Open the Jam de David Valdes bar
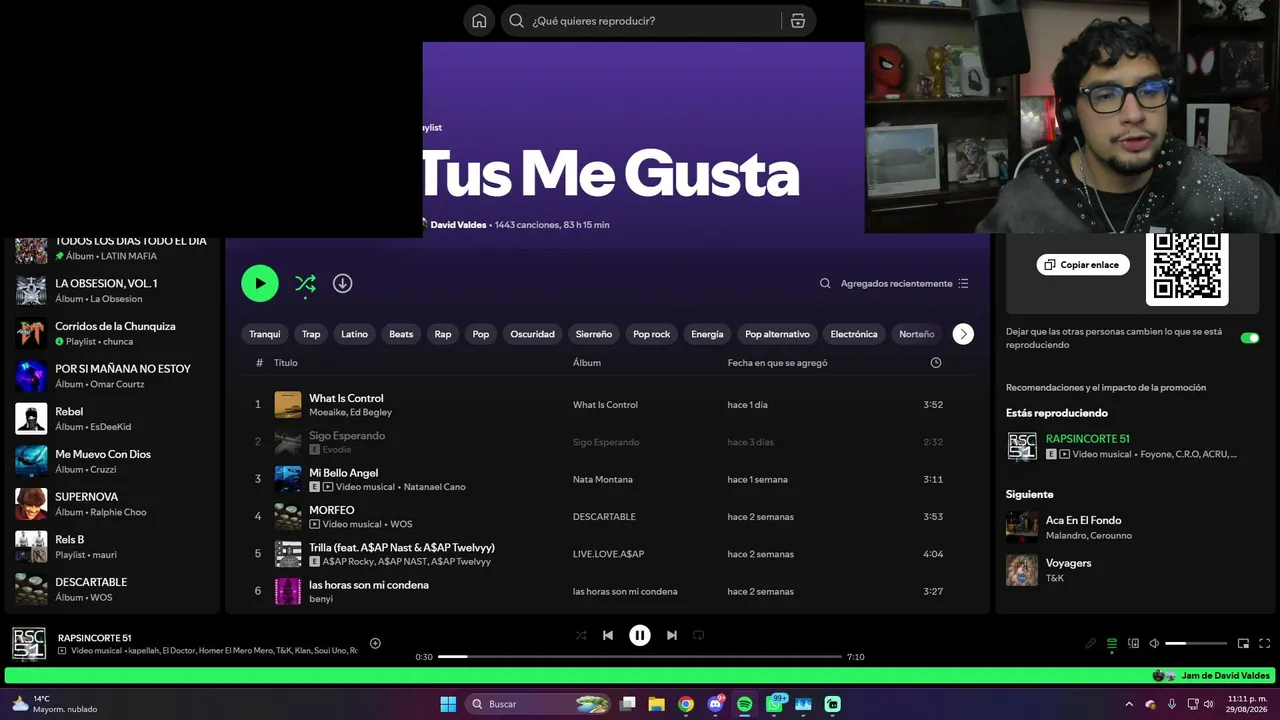This screenshot has height=720, width=1280. click(x=640, y=676)
